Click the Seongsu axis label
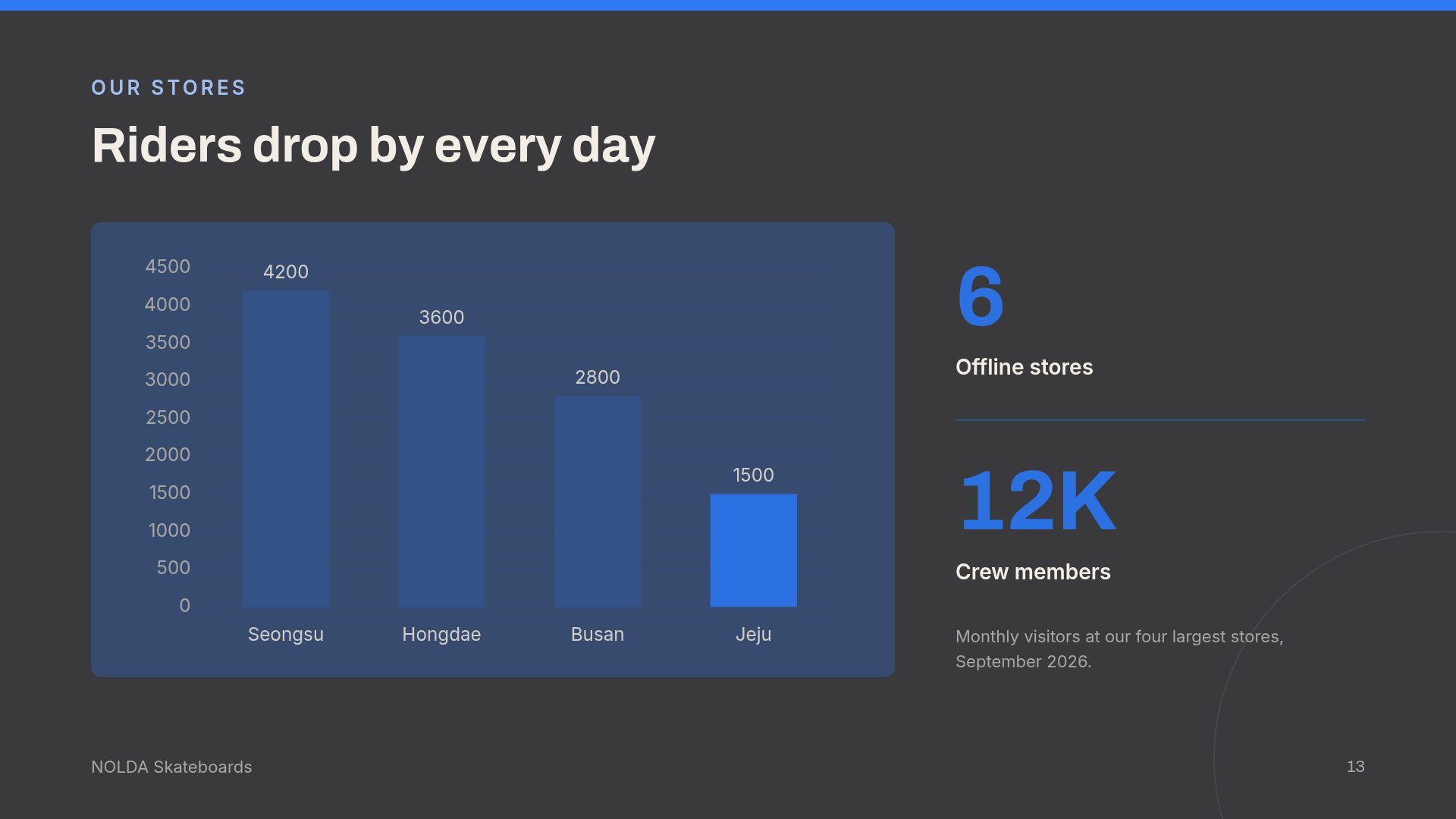The image size is (1456, 819). coord(286,635)
